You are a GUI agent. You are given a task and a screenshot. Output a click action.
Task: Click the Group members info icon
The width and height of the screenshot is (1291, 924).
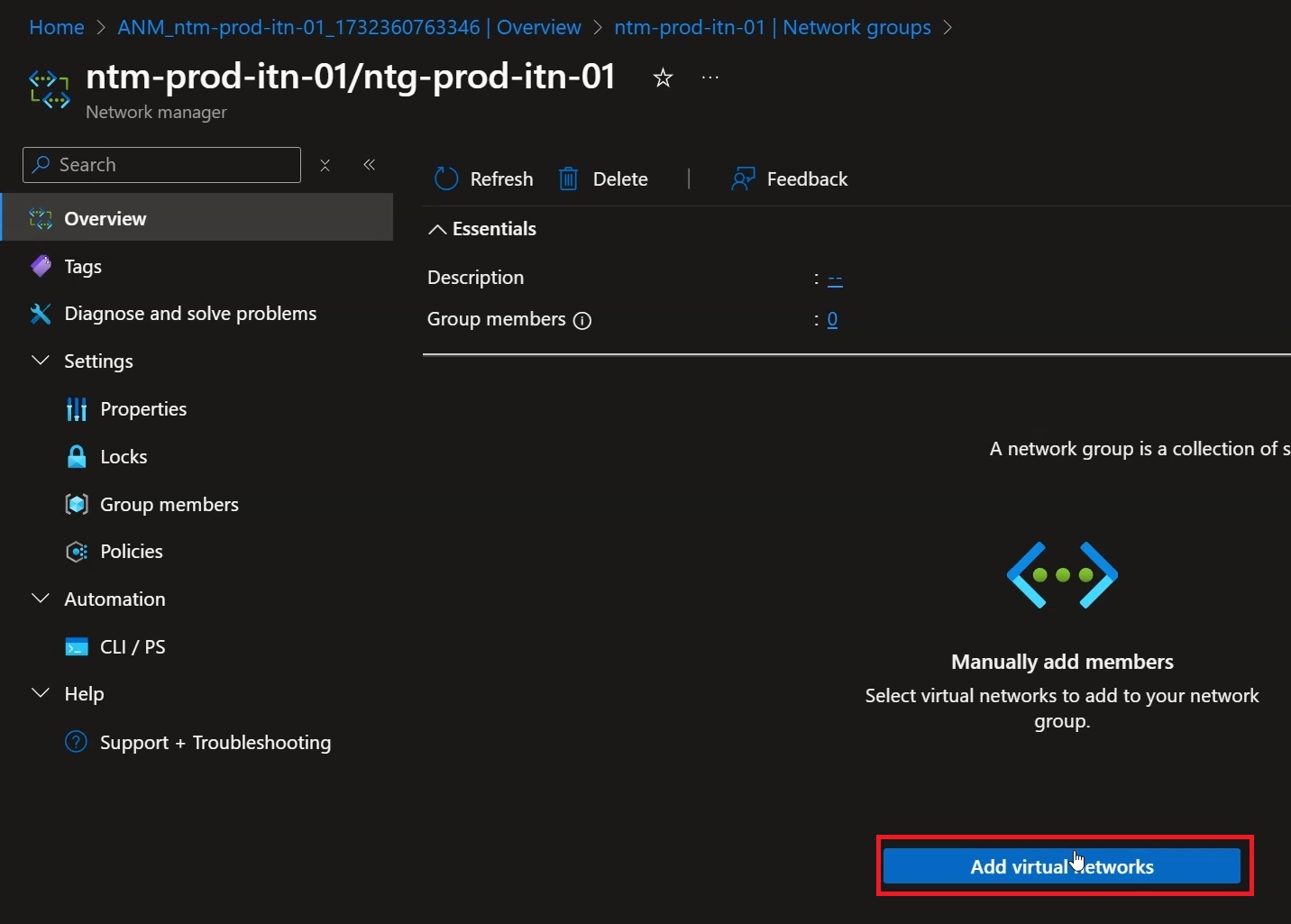582,320
